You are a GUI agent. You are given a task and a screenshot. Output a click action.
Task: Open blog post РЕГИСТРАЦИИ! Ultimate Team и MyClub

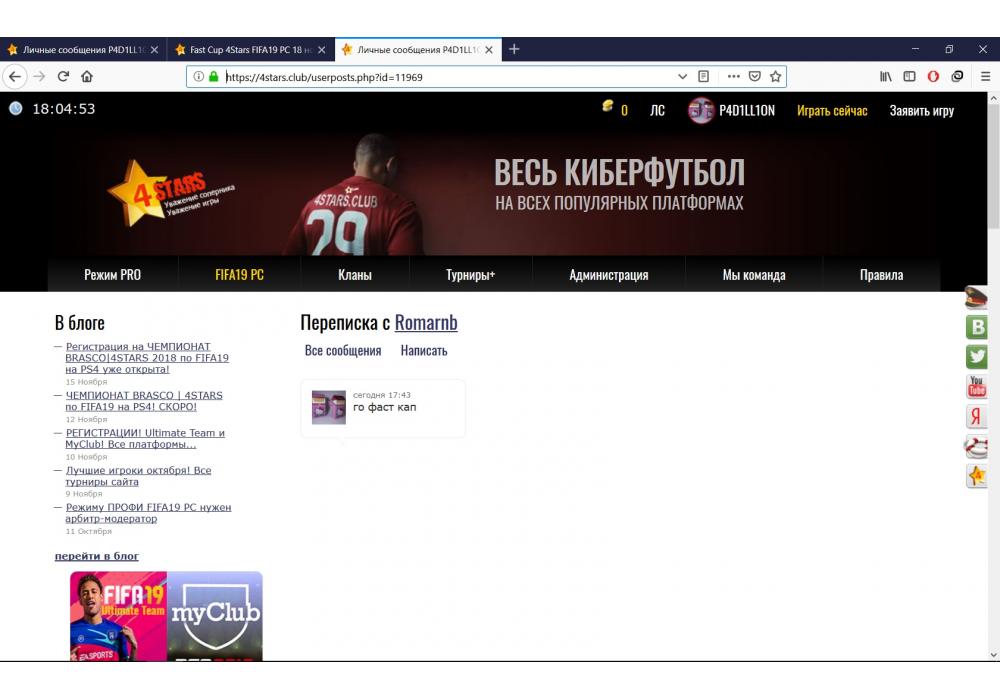(x=145, y=439)
